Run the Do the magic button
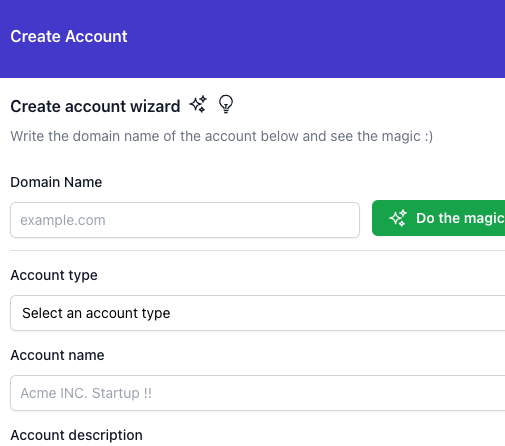The image size is (505, 446). point(438,218)
